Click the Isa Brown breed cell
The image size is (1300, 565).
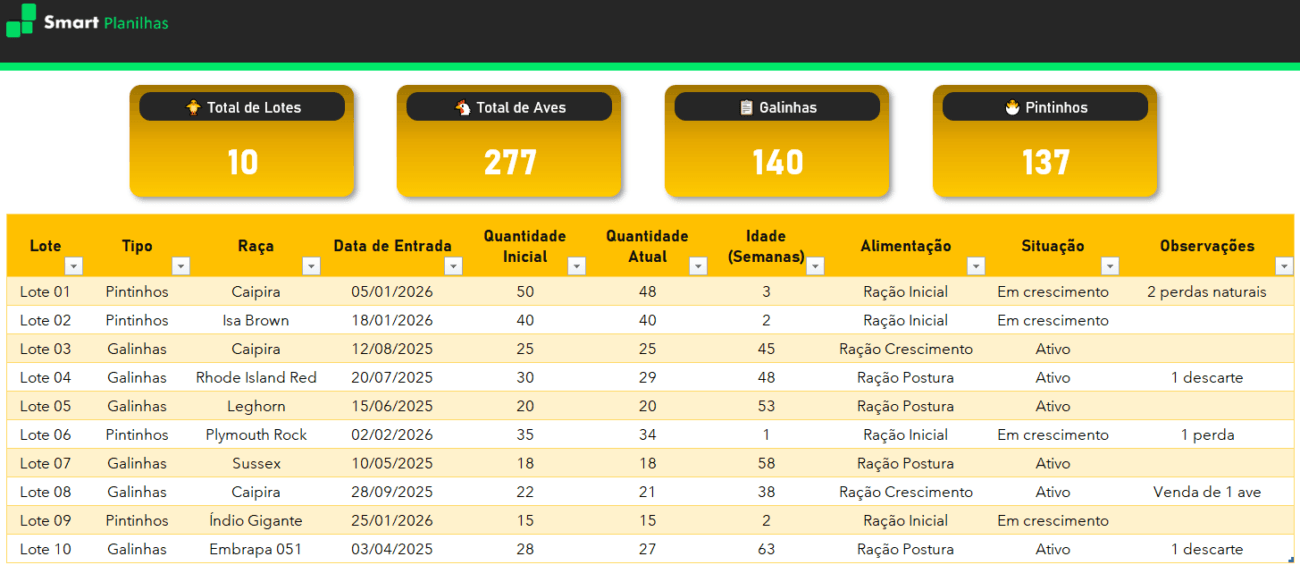[256, 320]
